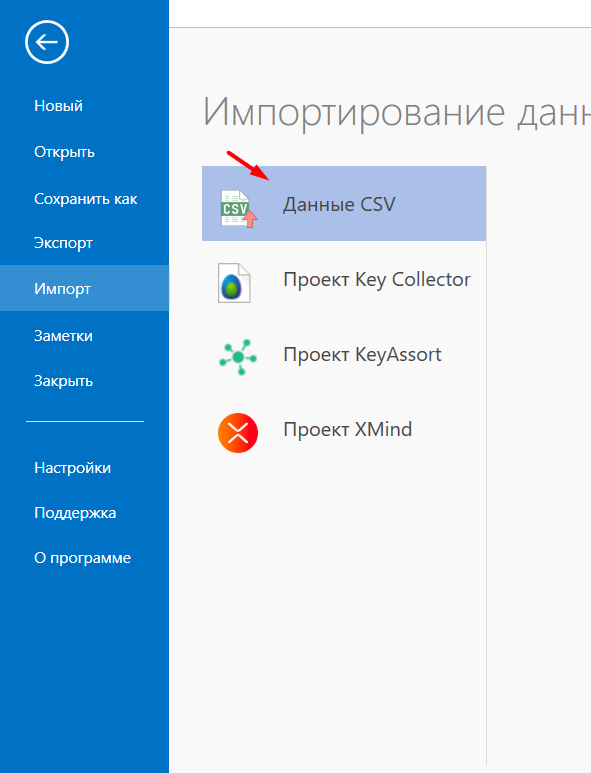591x773 pixels.
Task: Open the О программе page
Action: tap(84, 558)
